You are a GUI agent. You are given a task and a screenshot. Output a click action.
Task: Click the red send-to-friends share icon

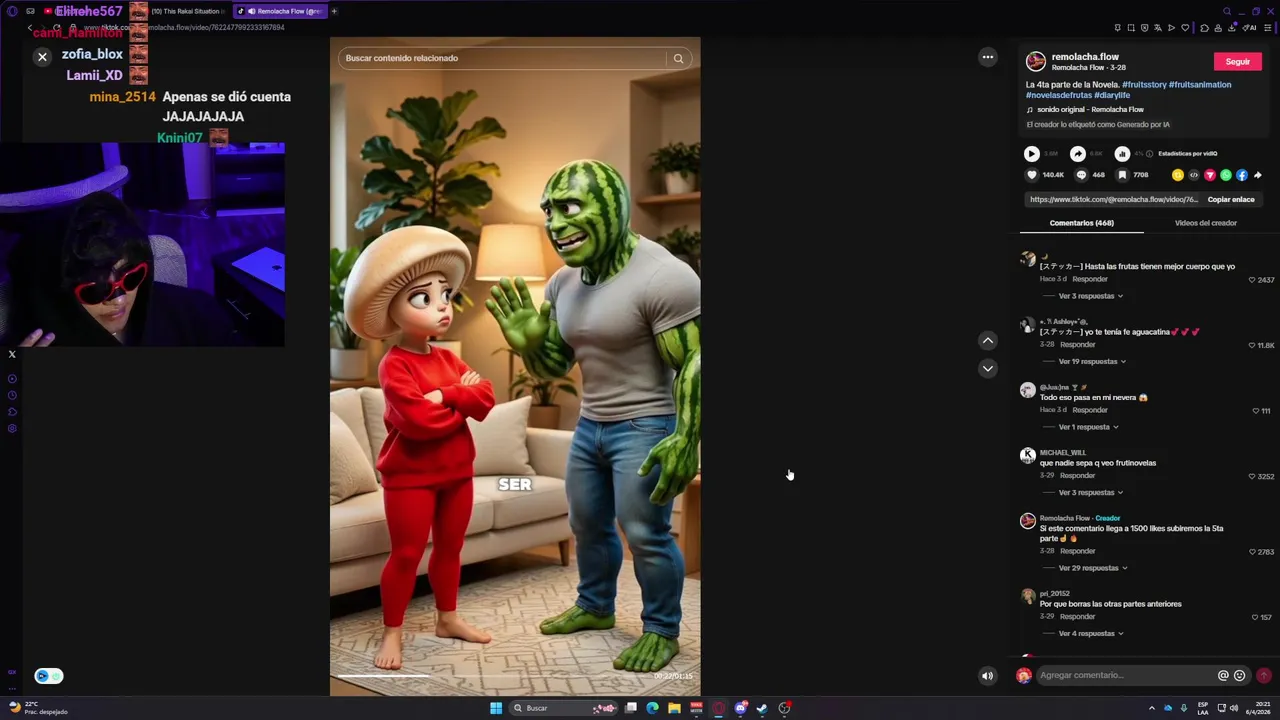(1210, 175)
